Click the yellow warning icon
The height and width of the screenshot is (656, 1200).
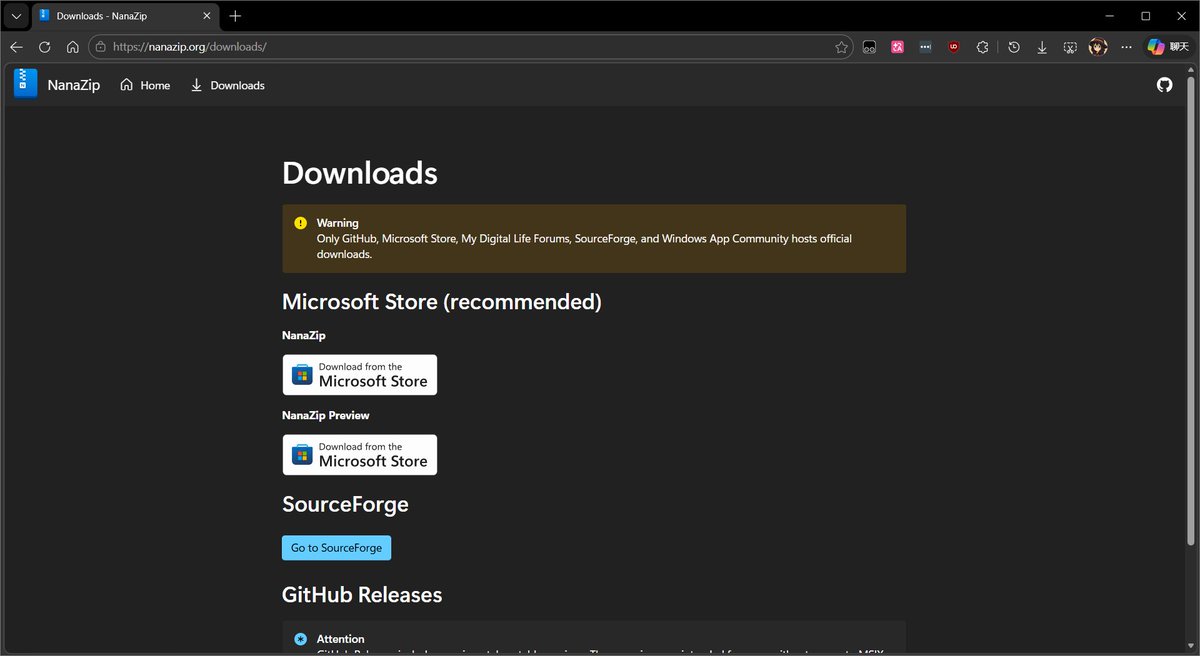point(301,223)
